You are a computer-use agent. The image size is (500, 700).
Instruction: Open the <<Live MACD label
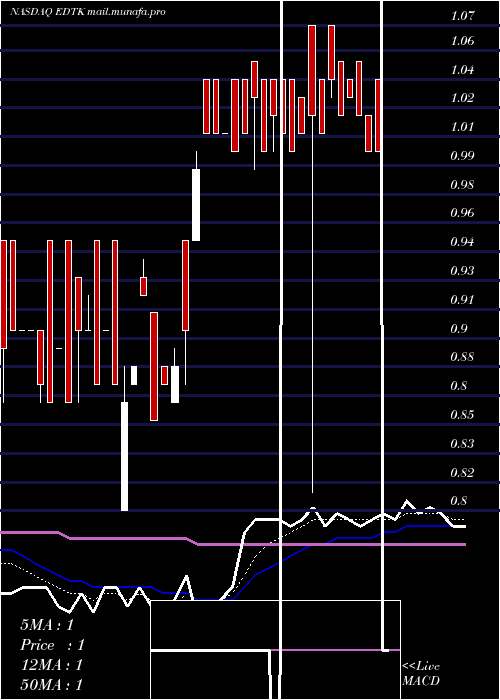pos(421,673)
